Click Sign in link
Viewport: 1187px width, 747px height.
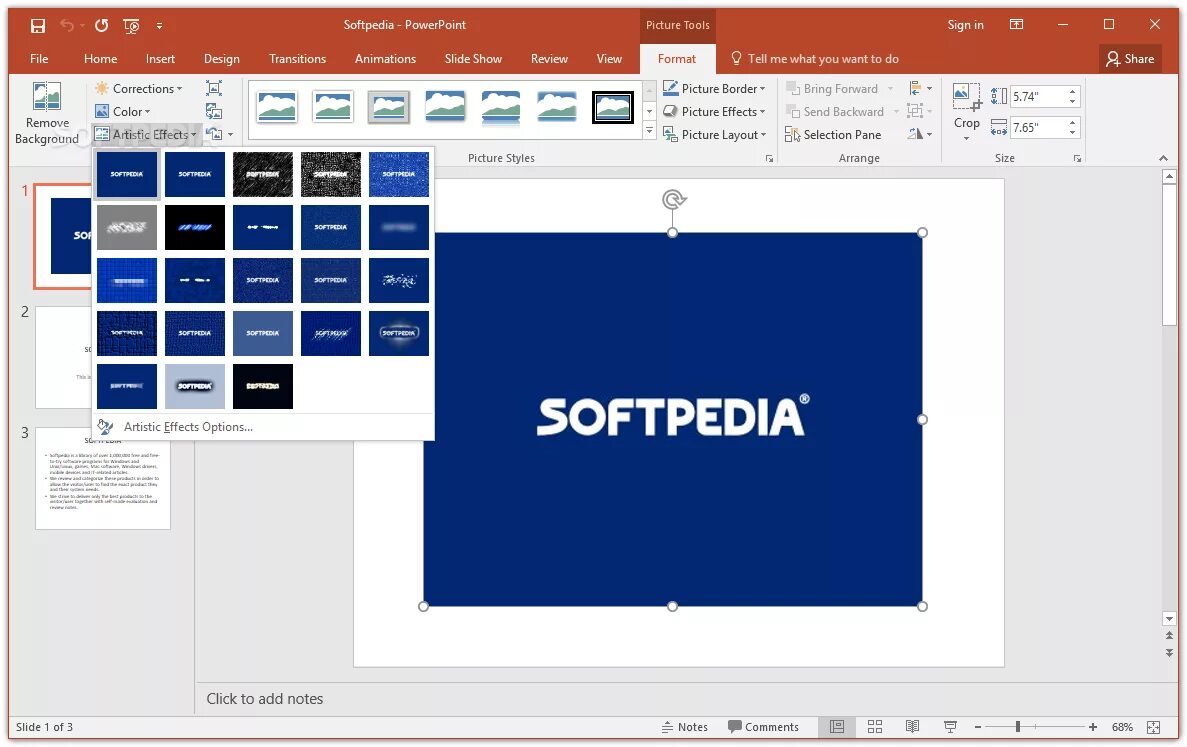pos(965,25)
